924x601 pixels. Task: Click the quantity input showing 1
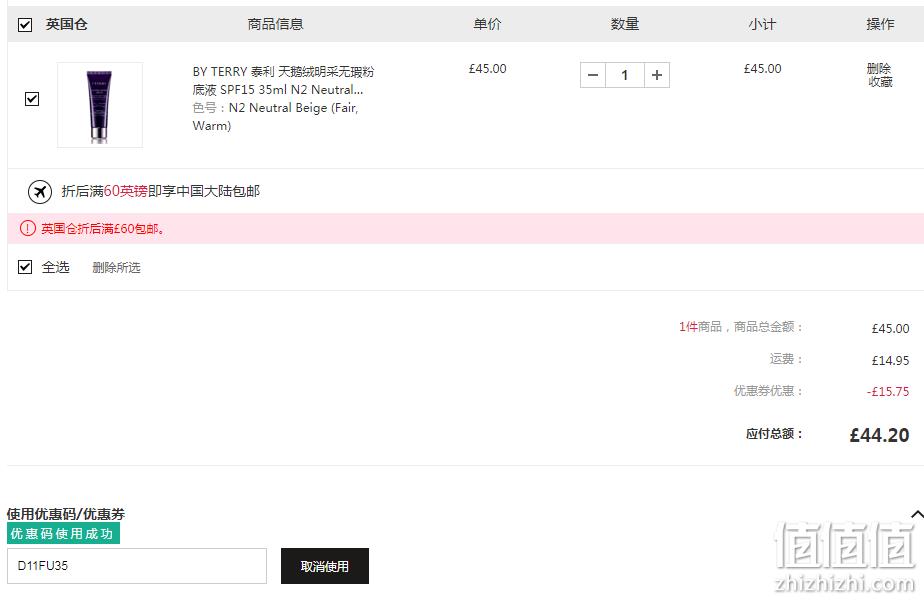click(625, 75)
